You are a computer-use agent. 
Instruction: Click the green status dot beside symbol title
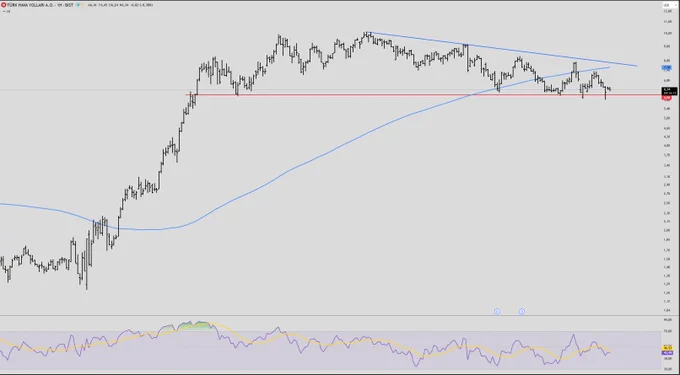78,5
